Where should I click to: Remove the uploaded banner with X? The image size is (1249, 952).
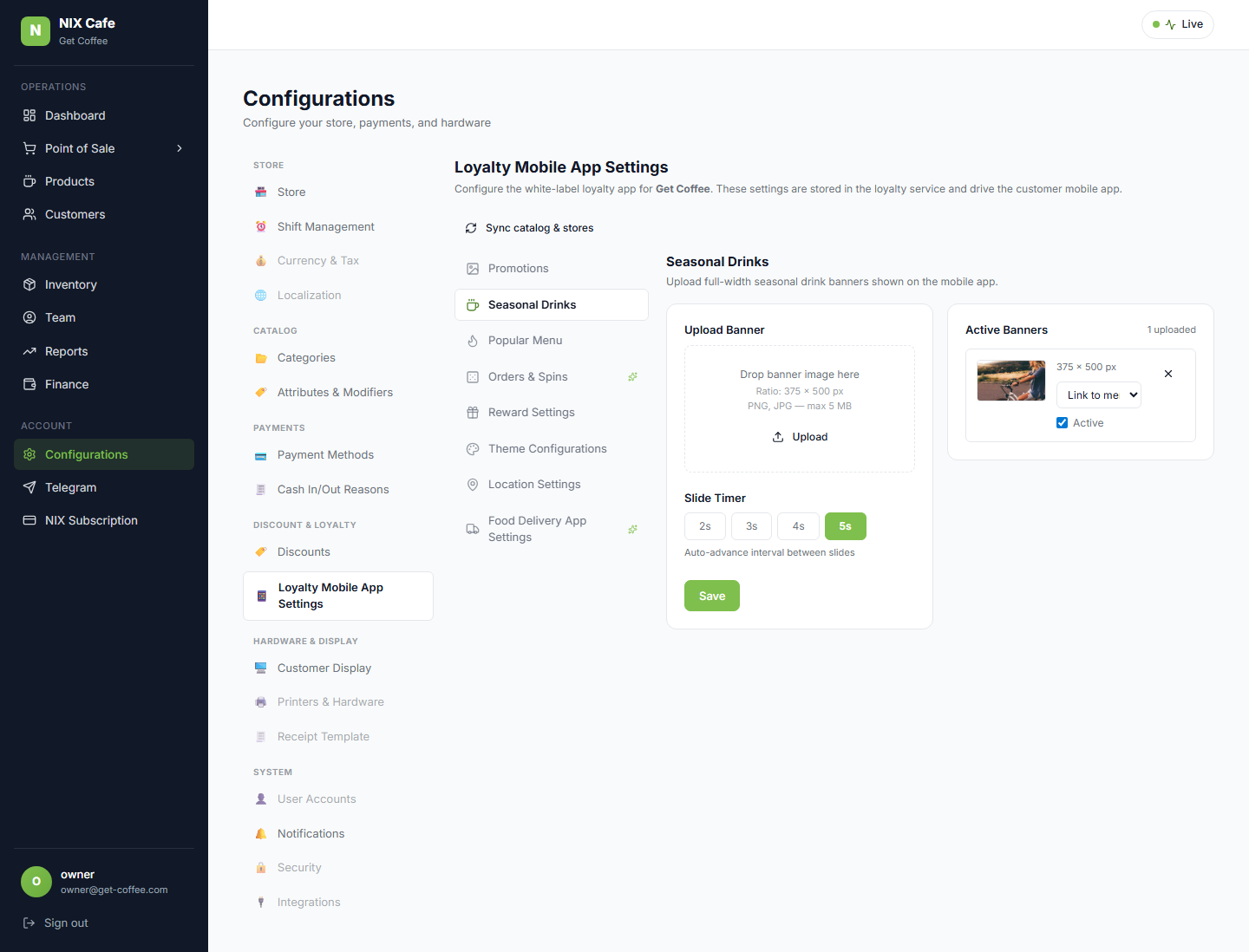click(x=1168, y=374)
